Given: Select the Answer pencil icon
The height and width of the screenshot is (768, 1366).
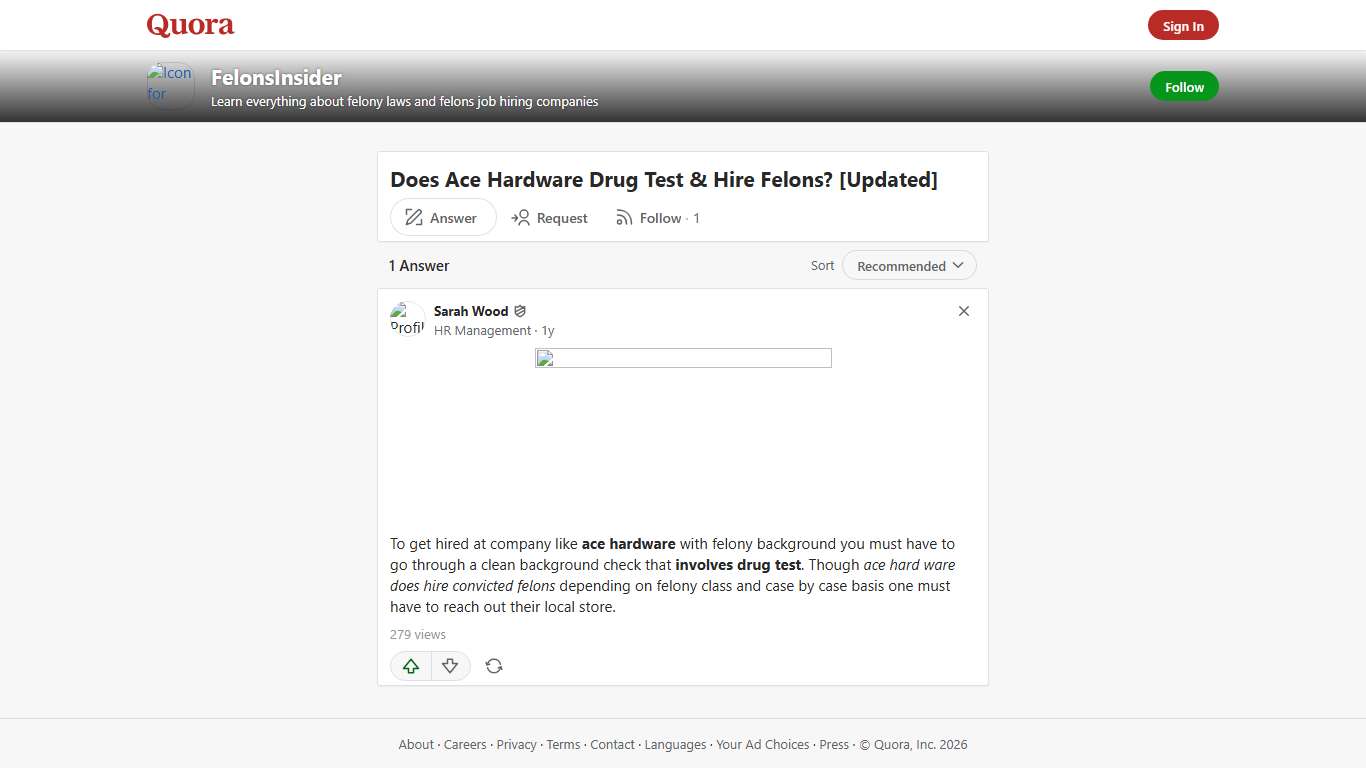Looking at the screenshot, I should pyautogui.click(x=413, y=217).
